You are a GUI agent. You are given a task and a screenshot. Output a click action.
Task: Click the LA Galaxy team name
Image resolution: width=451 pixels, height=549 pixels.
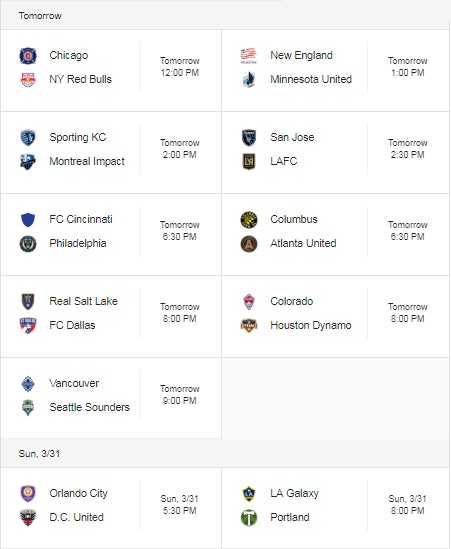point(294,493)
